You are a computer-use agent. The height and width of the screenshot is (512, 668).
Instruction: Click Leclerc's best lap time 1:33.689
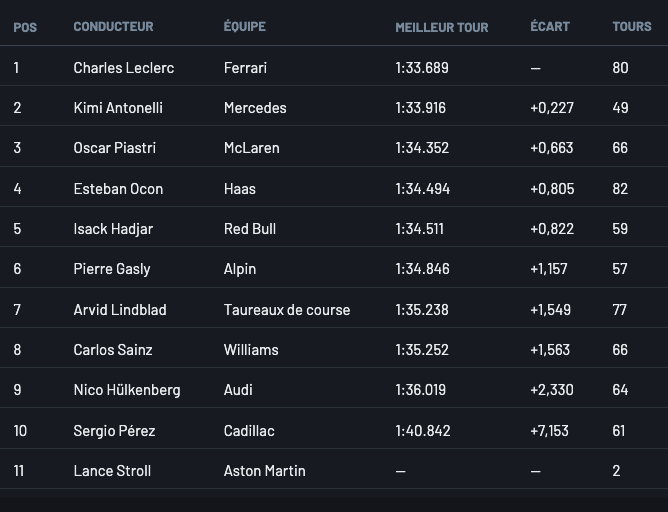pyautogui.click(x=422, y=68)
